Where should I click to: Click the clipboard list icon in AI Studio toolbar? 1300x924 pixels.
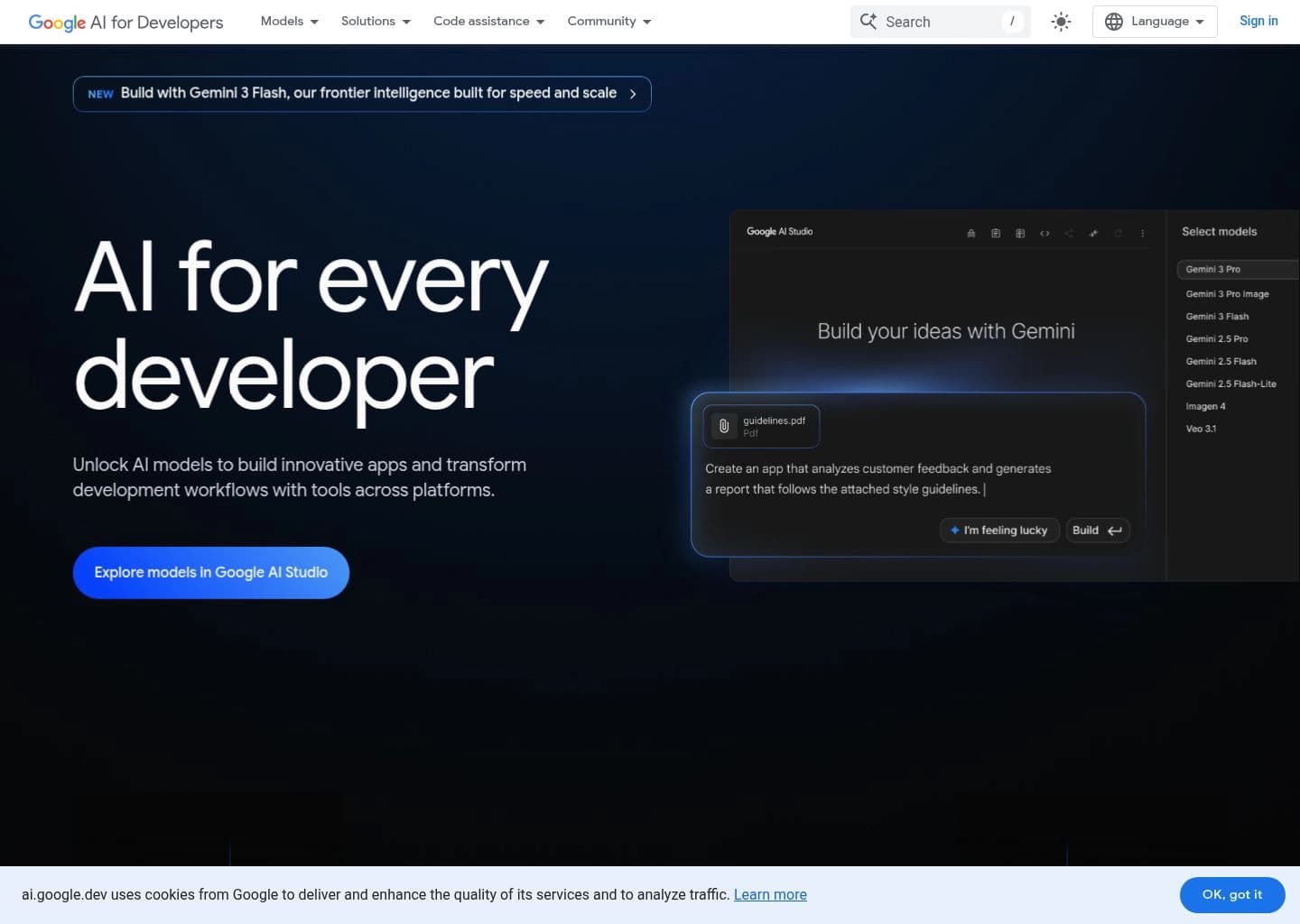[x=996, y=233]
